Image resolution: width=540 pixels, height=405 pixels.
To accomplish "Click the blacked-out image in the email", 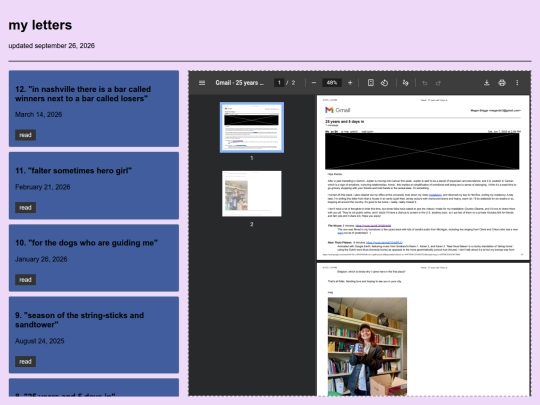I will 422,151.
